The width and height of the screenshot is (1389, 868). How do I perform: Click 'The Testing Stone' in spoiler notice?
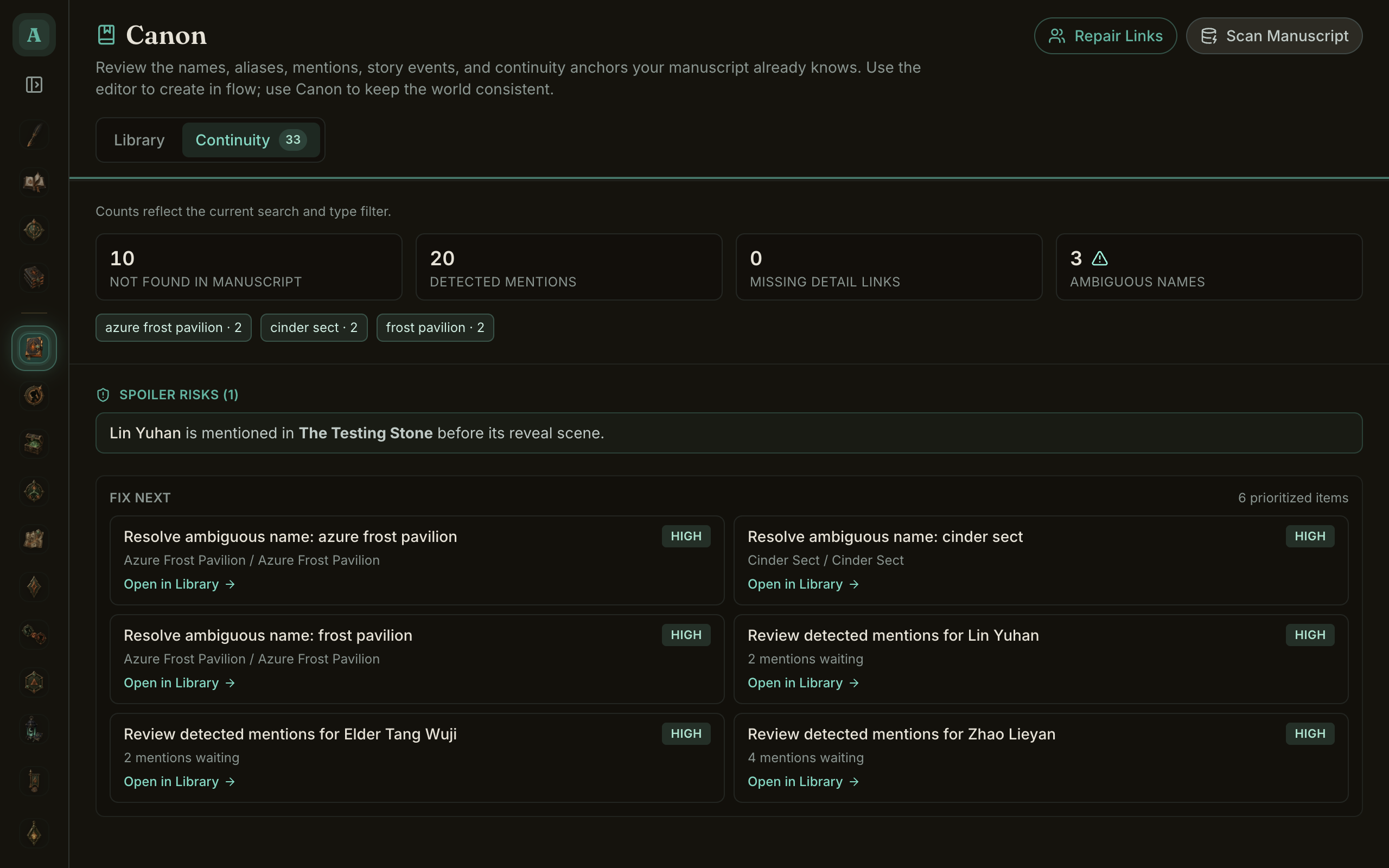366,433
